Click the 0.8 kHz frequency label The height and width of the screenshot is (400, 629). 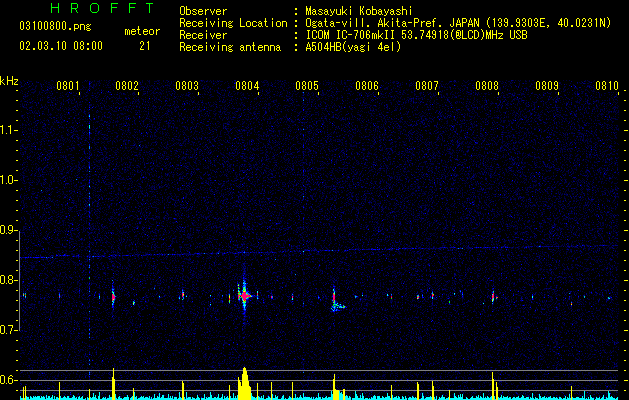point(9,280)
